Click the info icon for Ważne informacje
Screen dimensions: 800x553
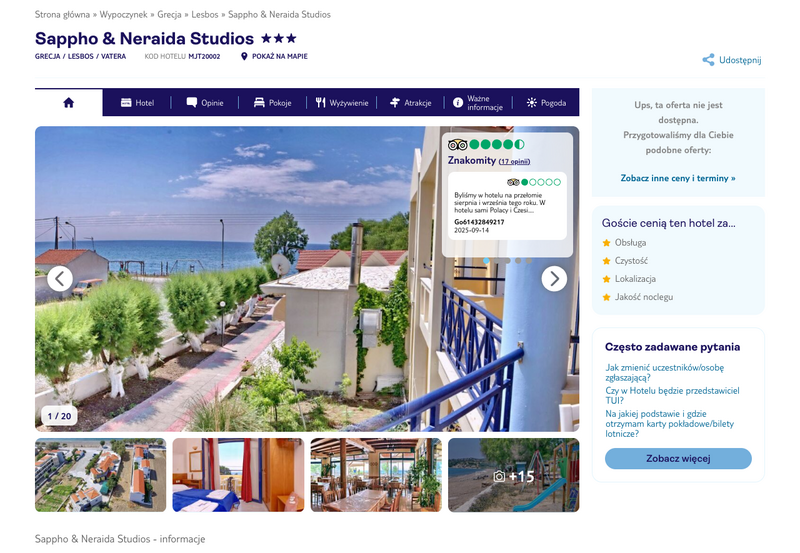click(458, 103)
